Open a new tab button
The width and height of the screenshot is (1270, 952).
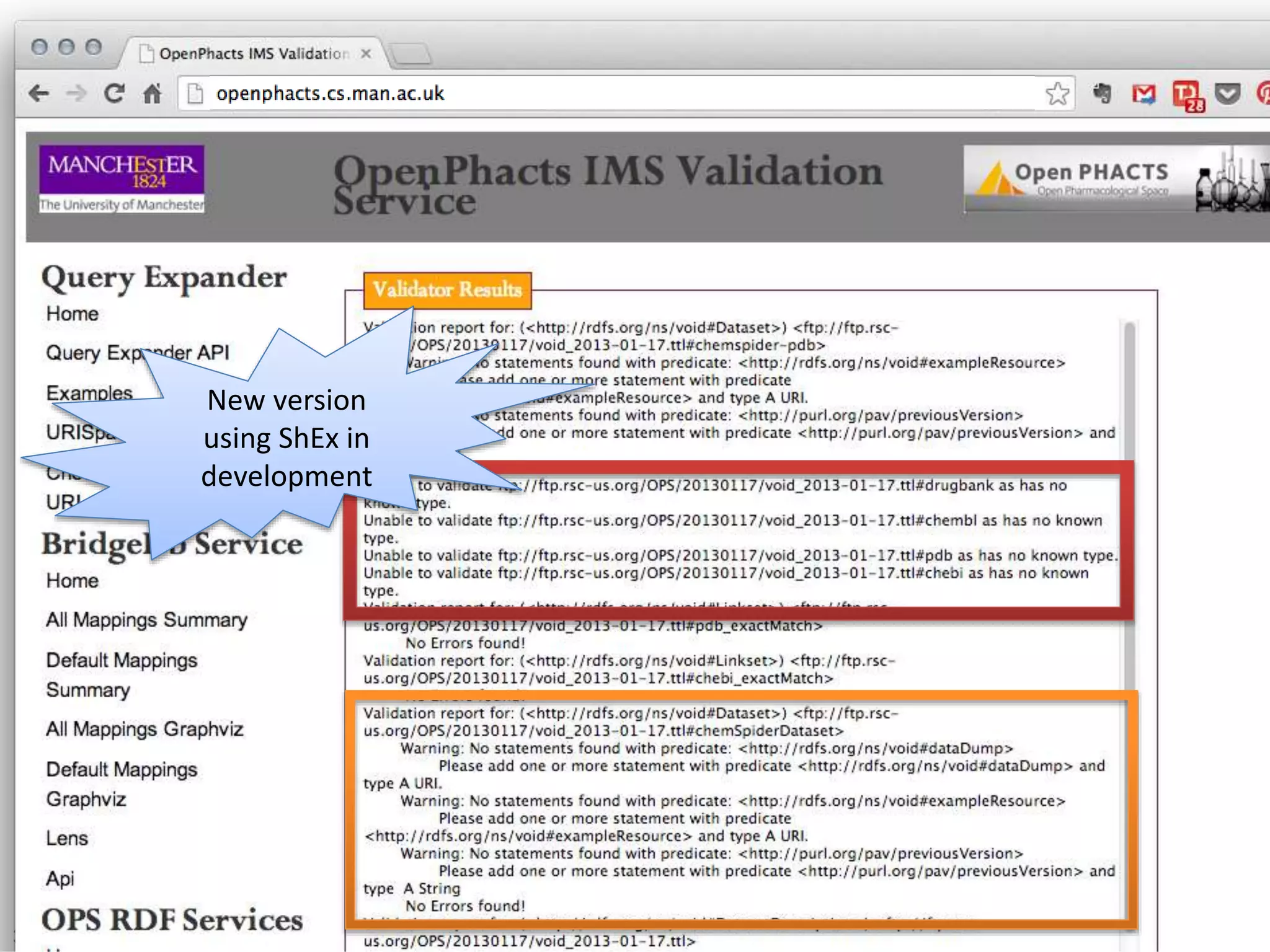[x=412, y=54]
